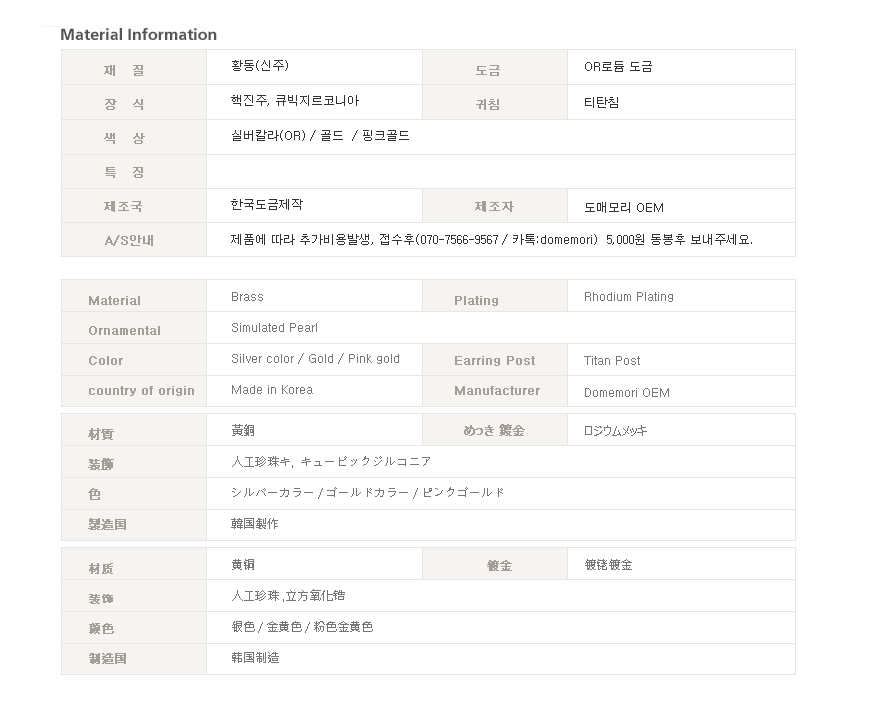This screenshot has width=872, height=704.
Task: Click the 제조자 label
Action: (x=494, y=207)
